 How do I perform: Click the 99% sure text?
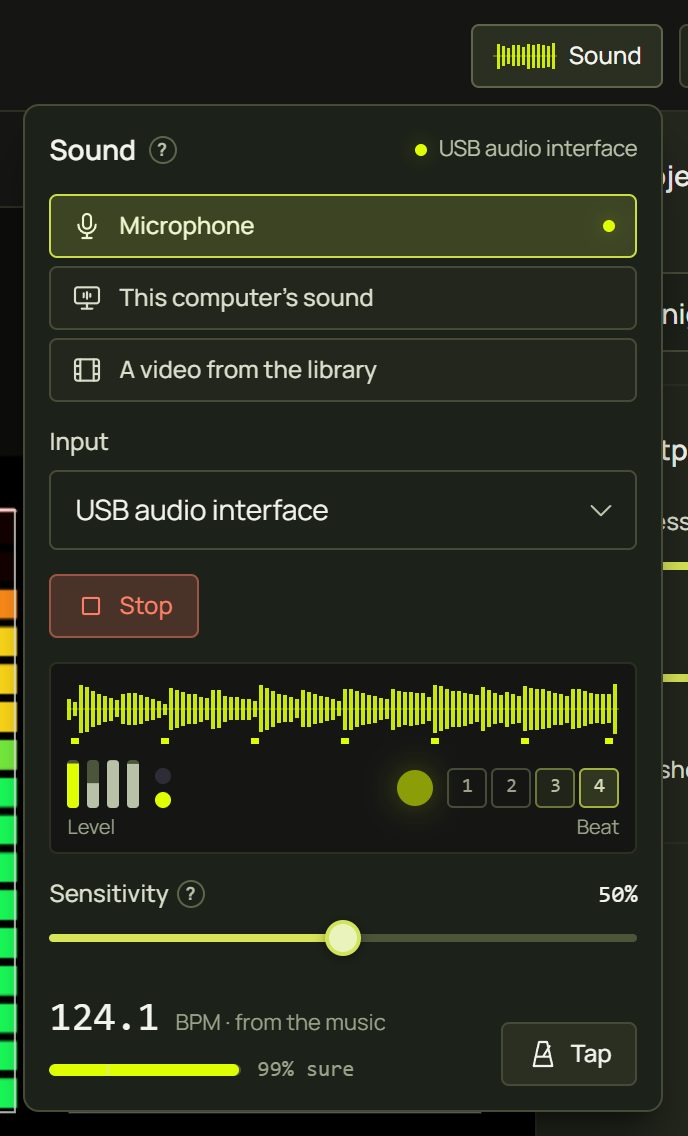[306, 1069]
